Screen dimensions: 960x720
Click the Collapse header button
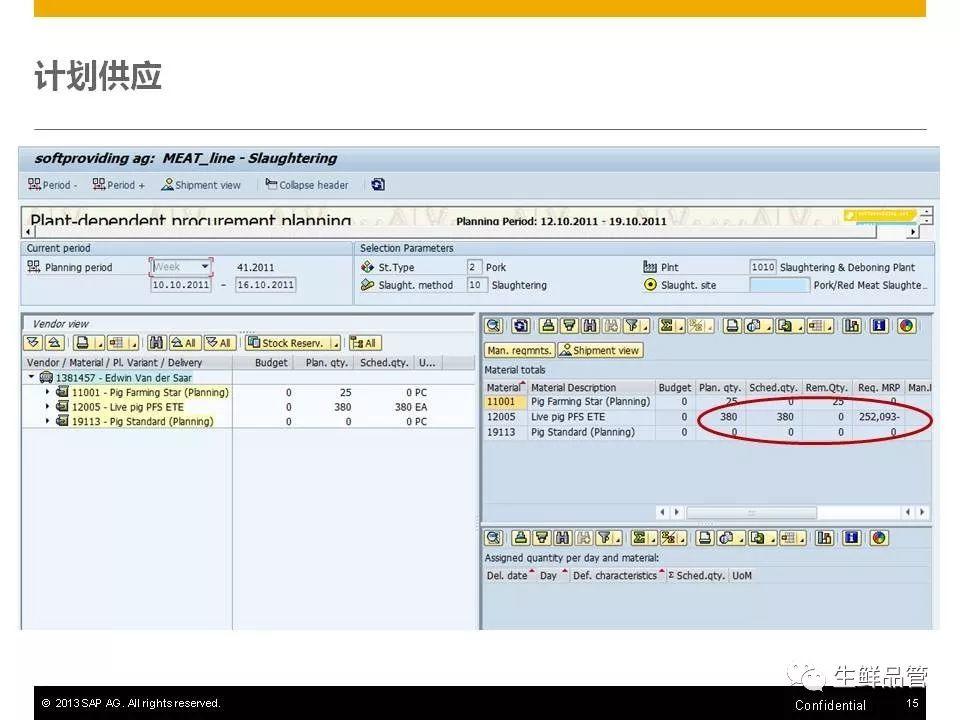307,185
